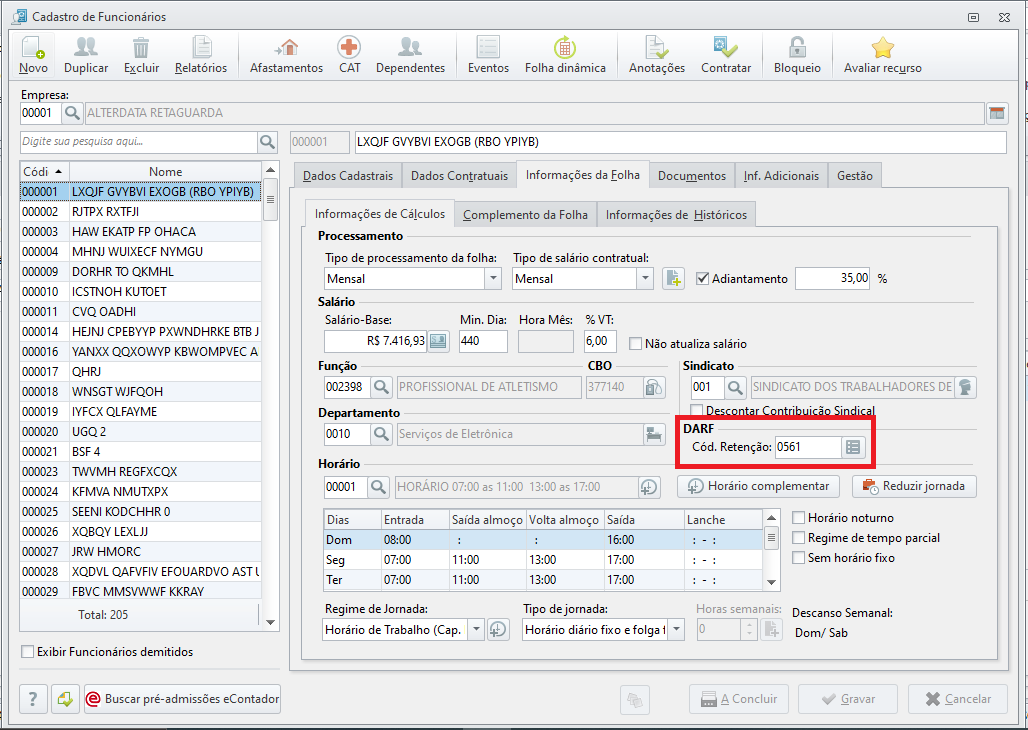Select employee 000002 RJTPX RXTFJI

141,212
